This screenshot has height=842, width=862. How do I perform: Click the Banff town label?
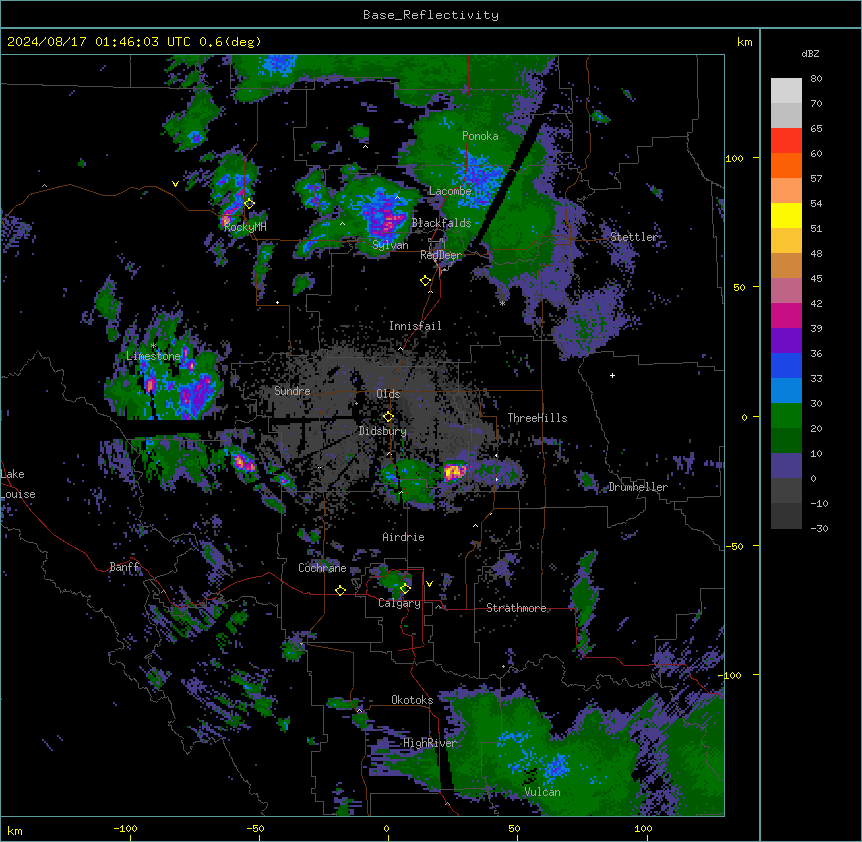point(124,567)
